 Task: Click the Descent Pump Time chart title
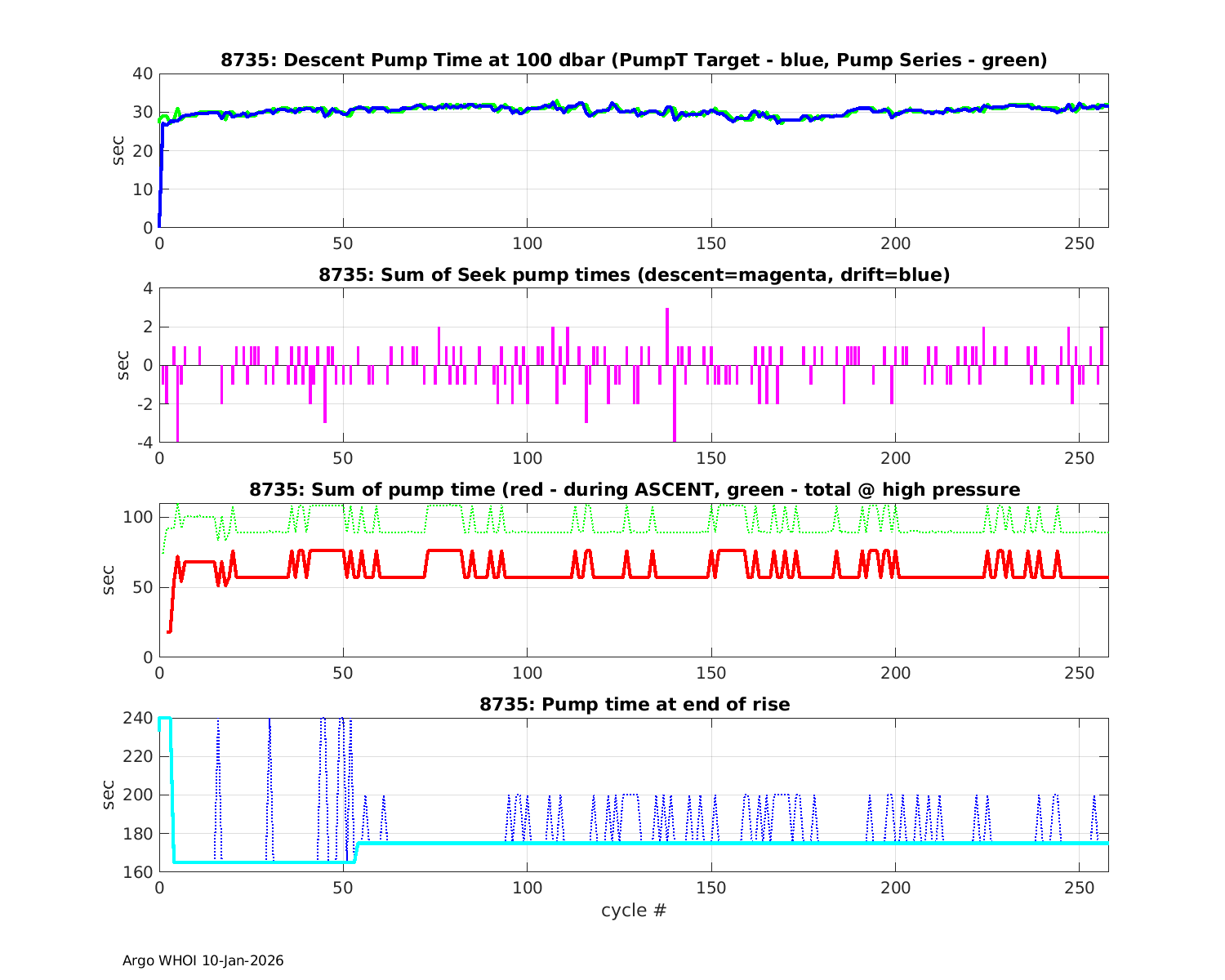634,60
